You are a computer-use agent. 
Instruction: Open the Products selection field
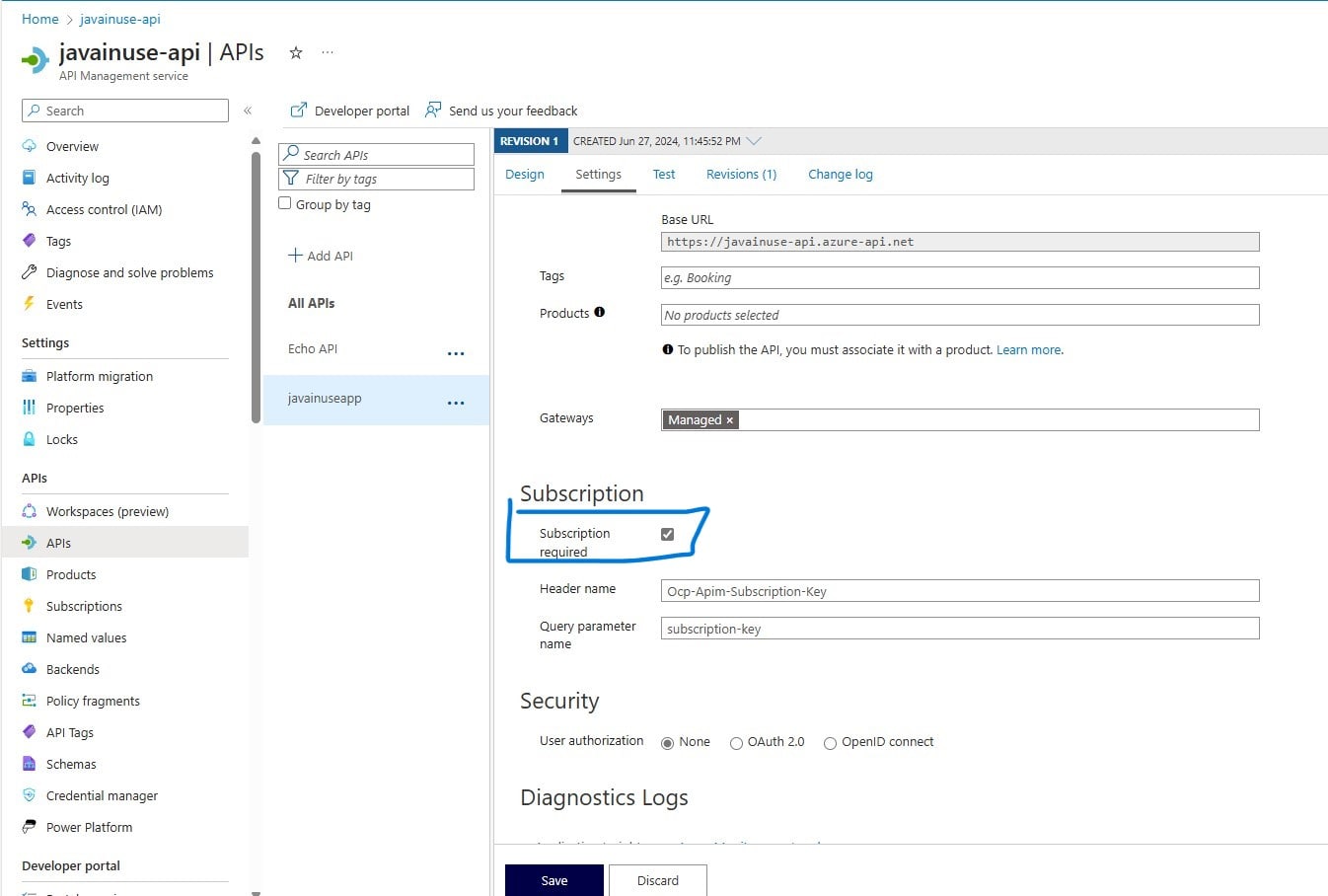coord(960,315)
